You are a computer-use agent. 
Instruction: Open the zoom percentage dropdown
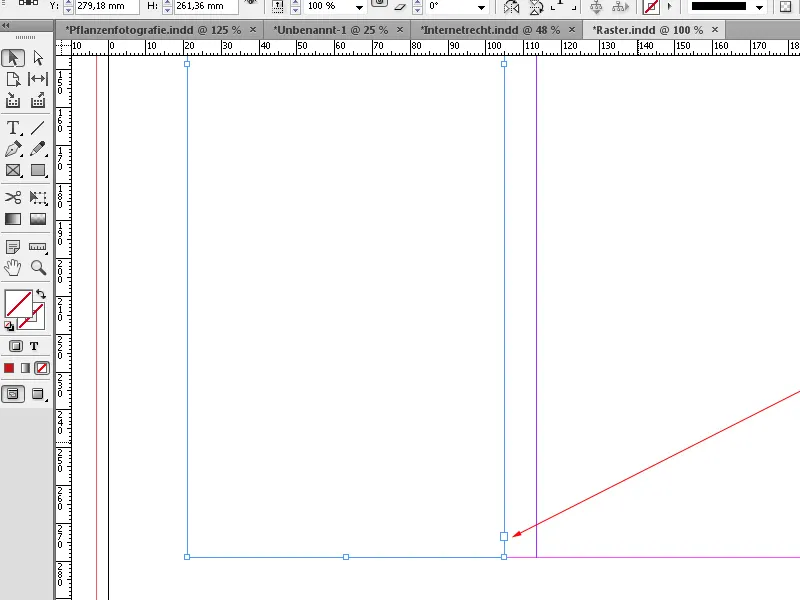(x=358, y=7)
